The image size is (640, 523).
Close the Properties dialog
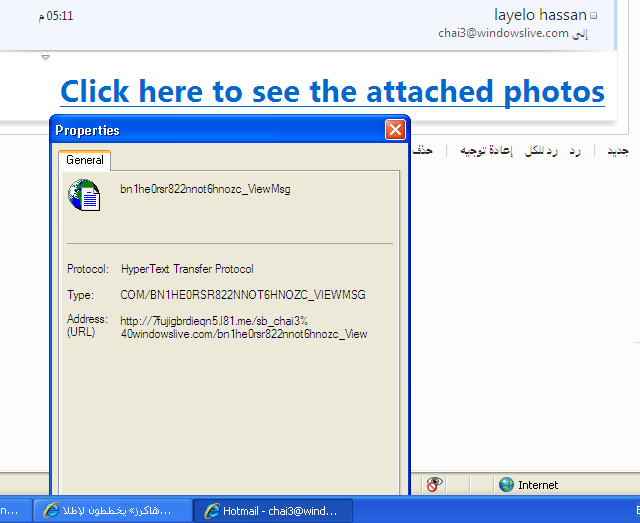coord(395,130)
